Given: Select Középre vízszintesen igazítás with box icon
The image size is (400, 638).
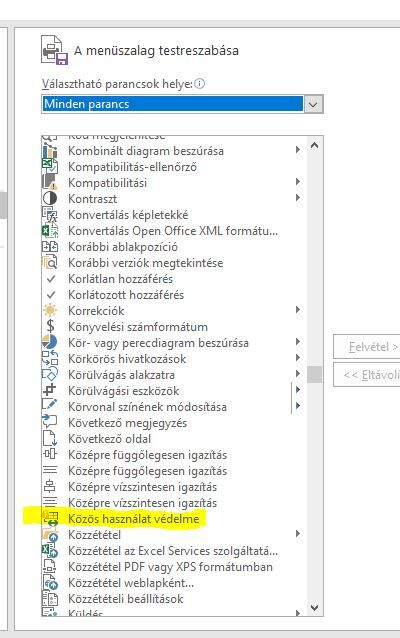Looking at the screenshot, I should (x=174, y=487).
